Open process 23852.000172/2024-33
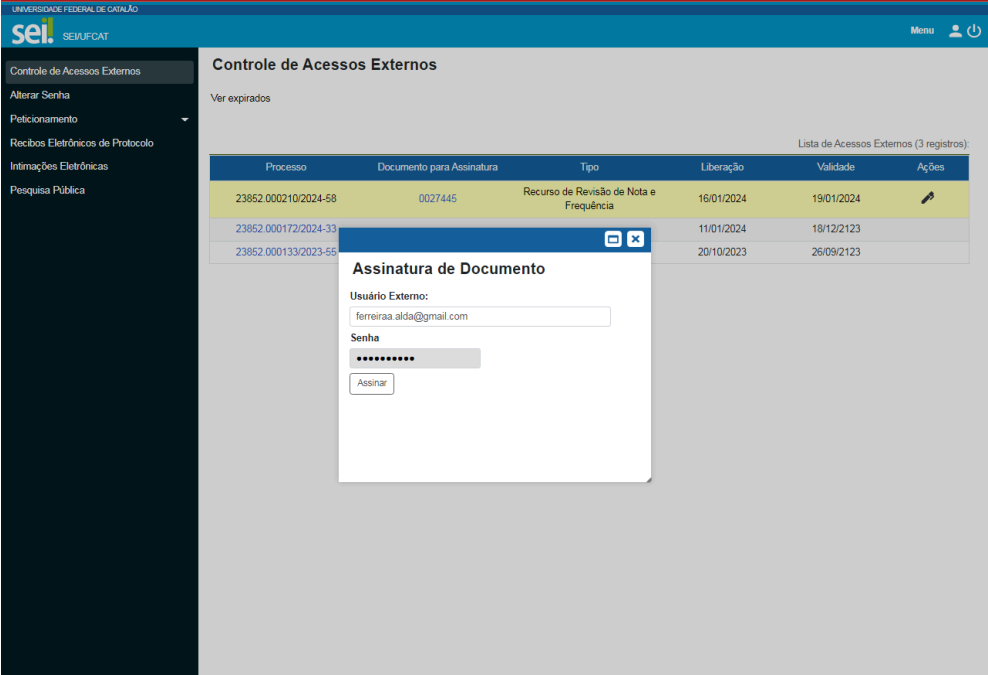Image resolution: width=988 pixels, height=675 pixels. [286, 229]
